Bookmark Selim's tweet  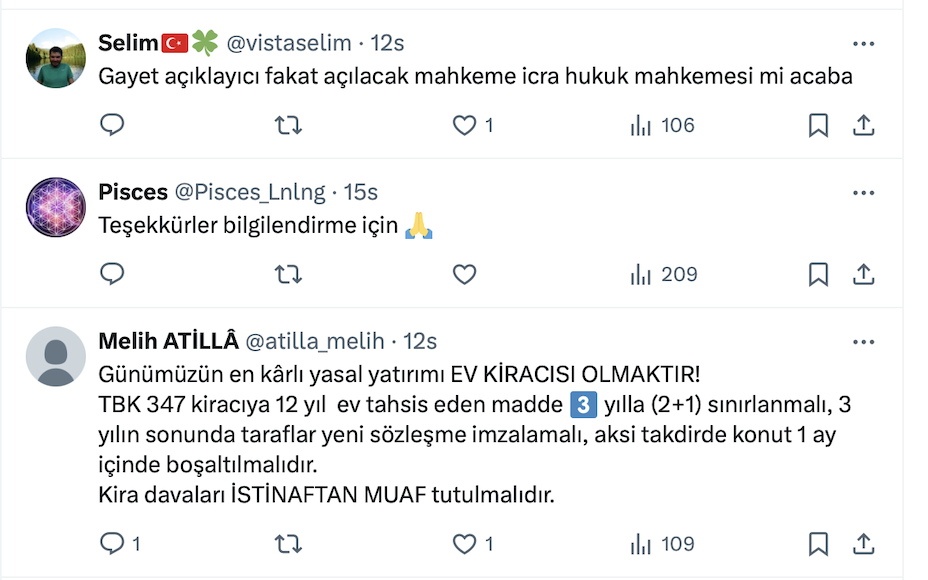click(x=818, y=125)
